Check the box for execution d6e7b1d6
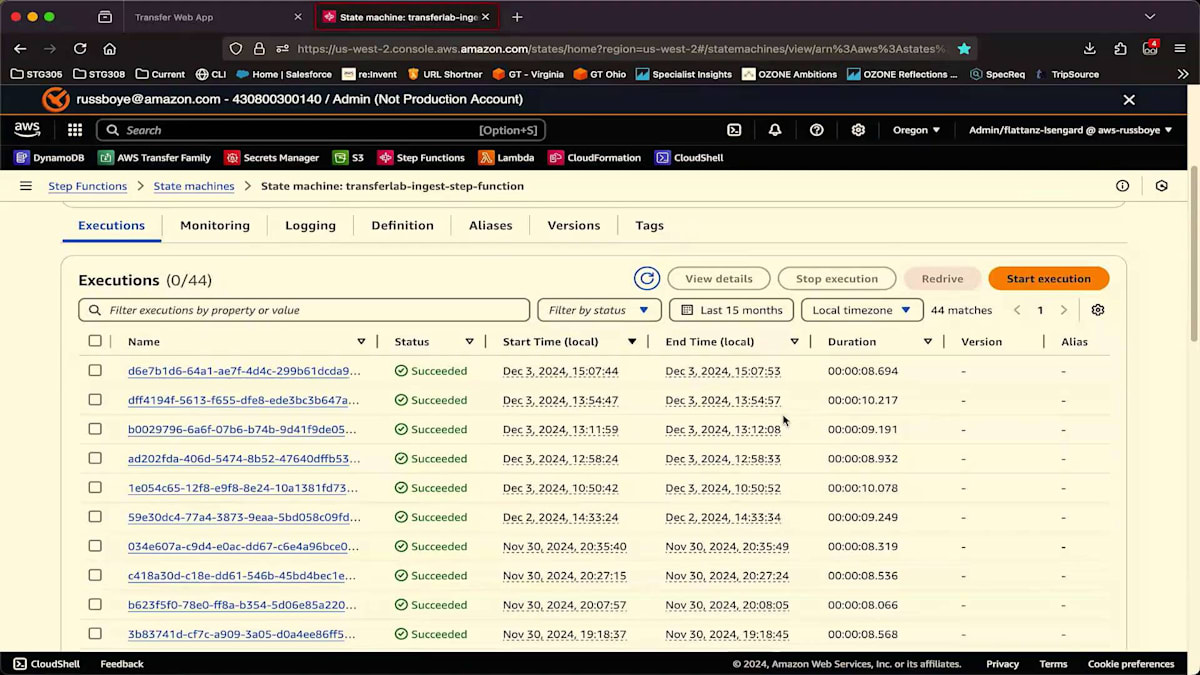1200x675 pixels. pyautogui.click(x=95, y=370)
